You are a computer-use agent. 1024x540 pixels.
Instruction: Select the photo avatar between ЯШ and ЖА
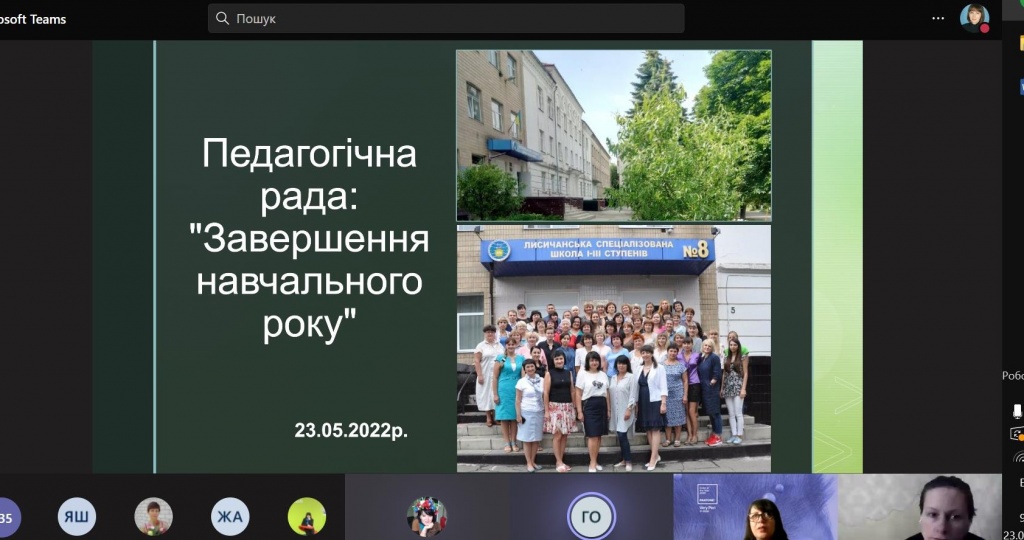pyautogui.click(x=153, y=516)
